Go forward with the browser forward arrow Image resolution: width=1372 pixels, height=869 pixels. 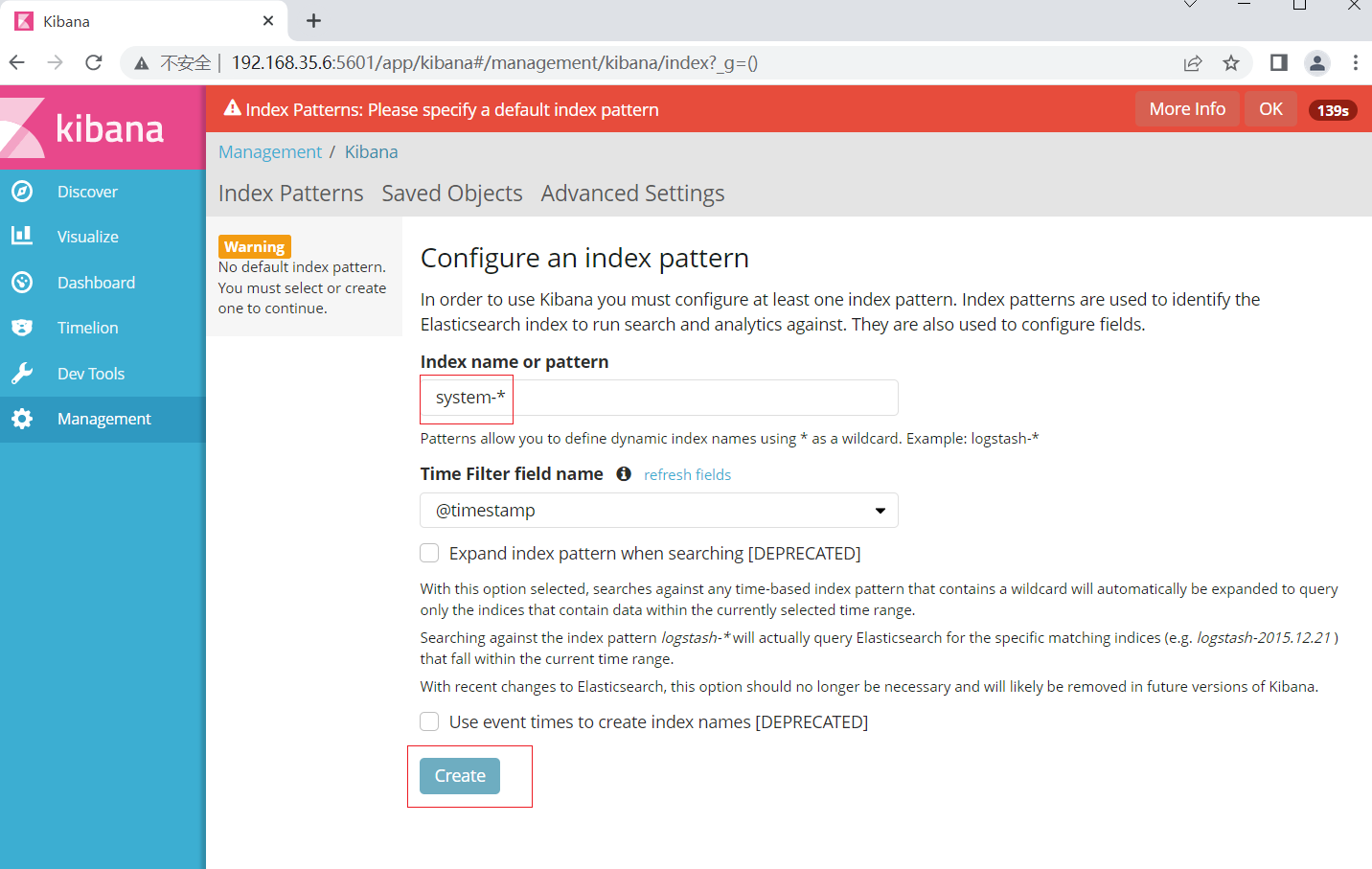pos(56,63)
